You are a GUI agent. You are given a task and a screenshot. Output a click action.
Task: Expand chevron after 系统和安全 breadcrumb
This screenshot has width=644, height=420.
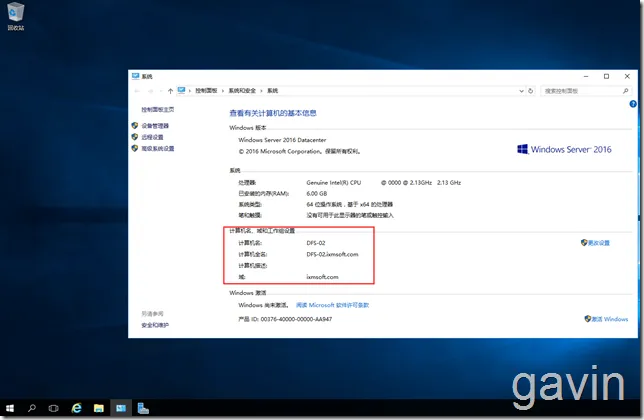[x=261, y=91]
